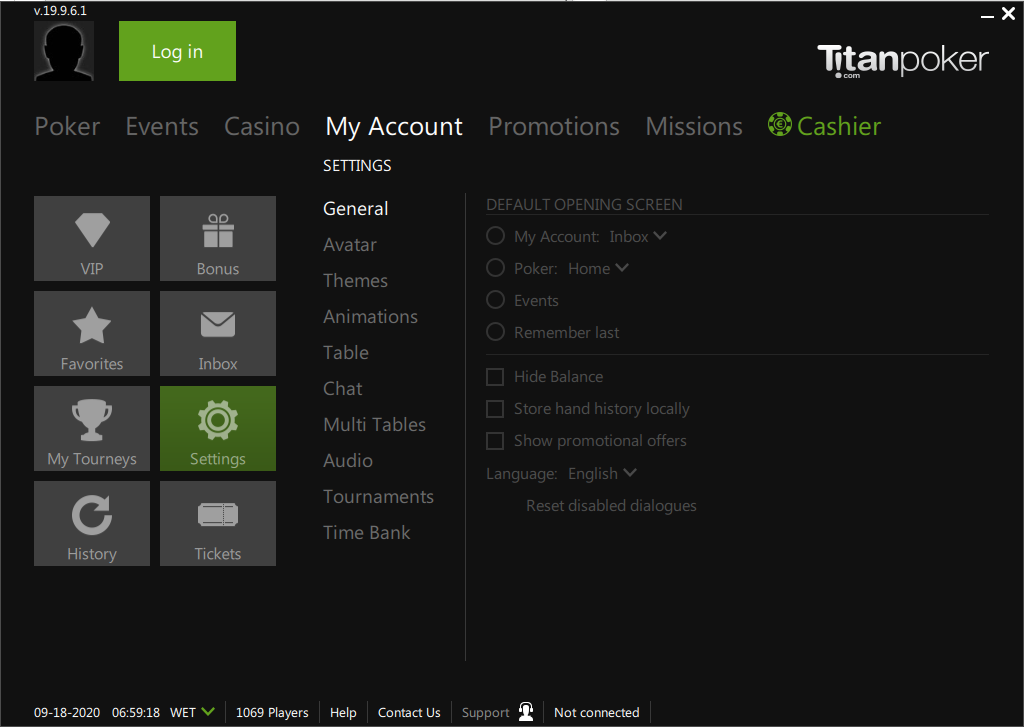Open Avatar settings category

tap(350, 244)
